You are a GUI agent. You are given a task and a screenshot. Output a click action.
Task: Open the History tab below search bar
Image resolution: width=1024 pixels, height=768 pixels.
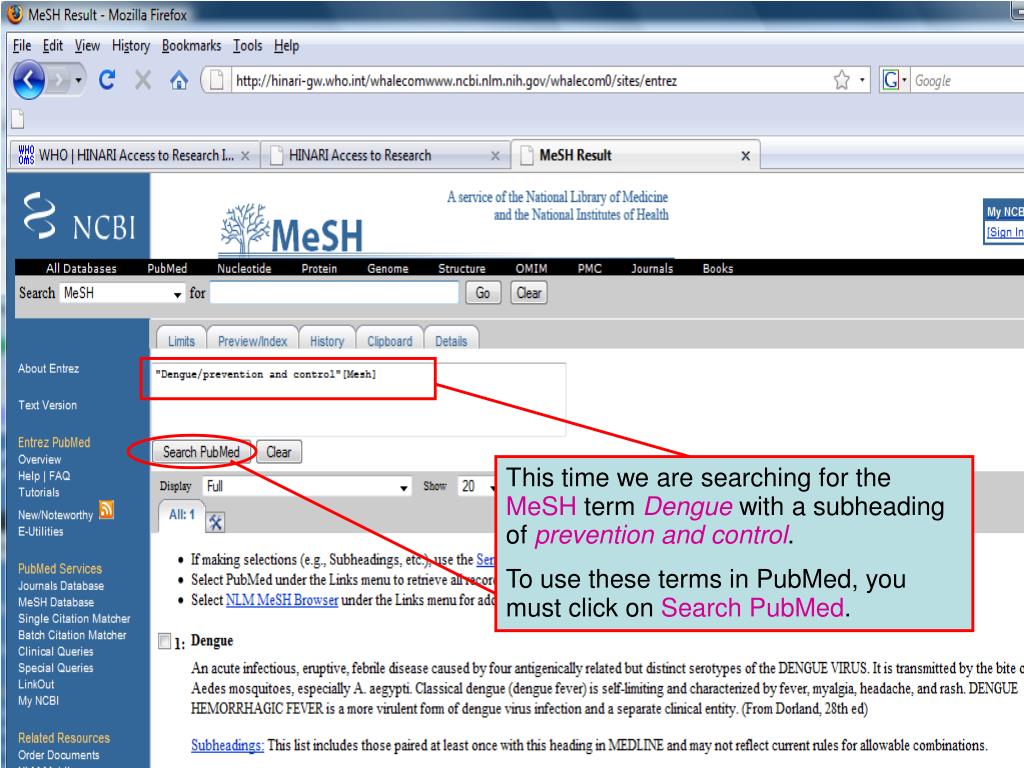tap(327, 340)
